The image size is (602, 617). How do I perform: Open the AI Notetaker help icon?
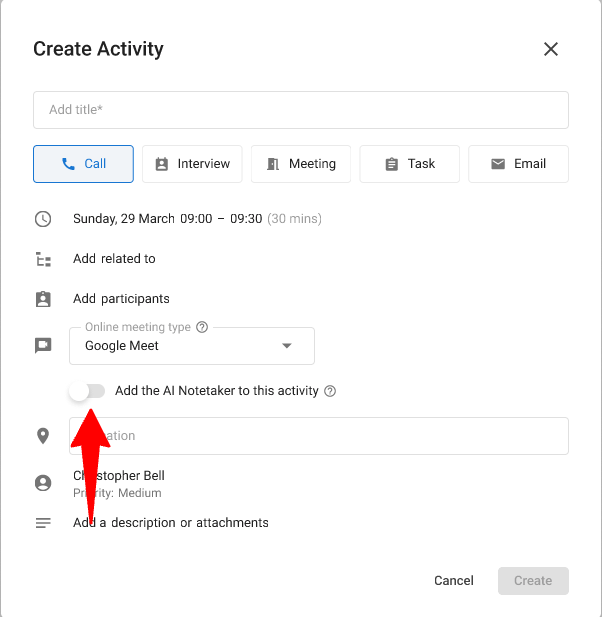[x=330, y=391]
